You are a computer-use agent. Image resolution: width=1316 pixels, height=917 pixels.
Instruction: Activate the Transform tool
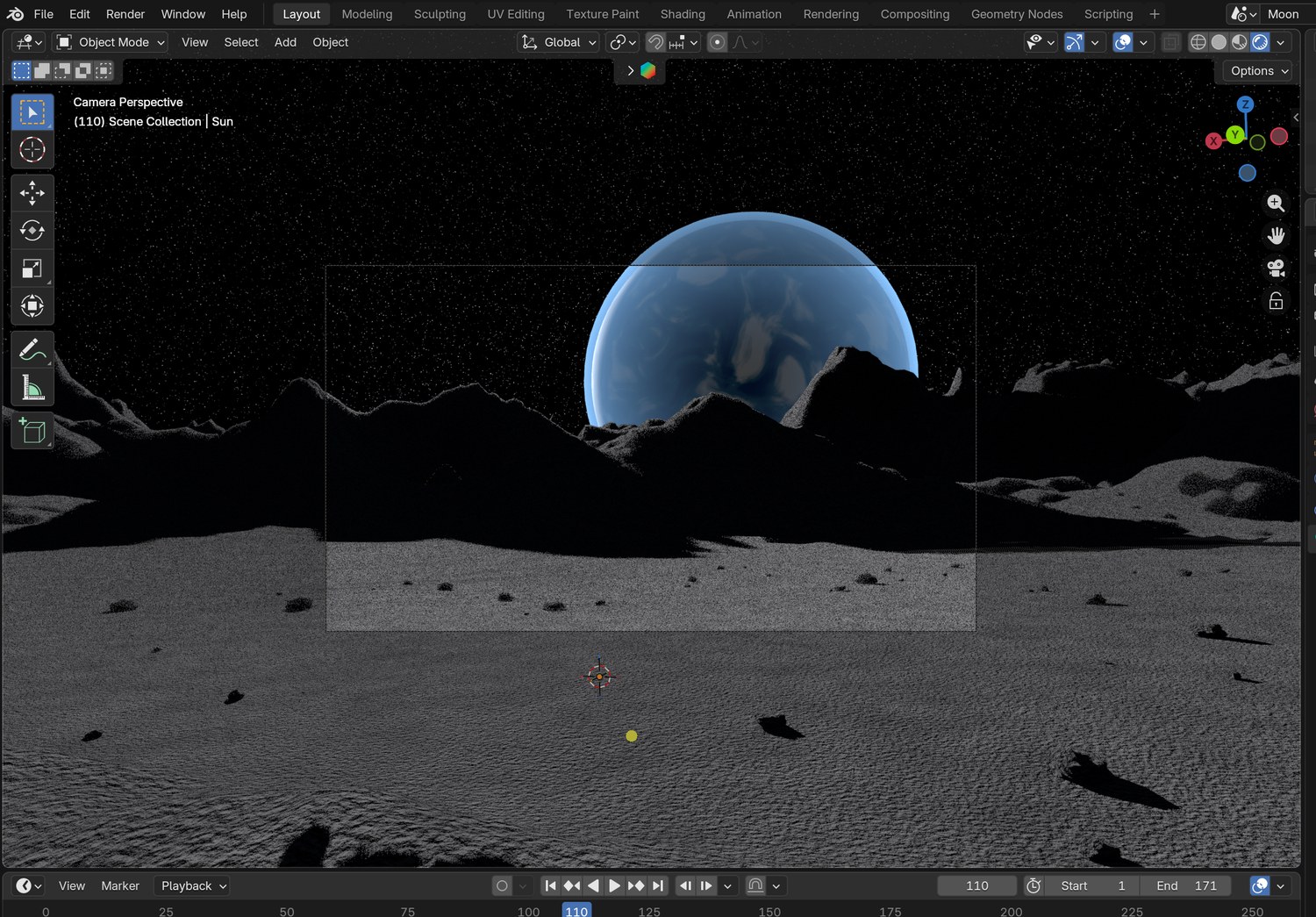[x=32, y=306]
